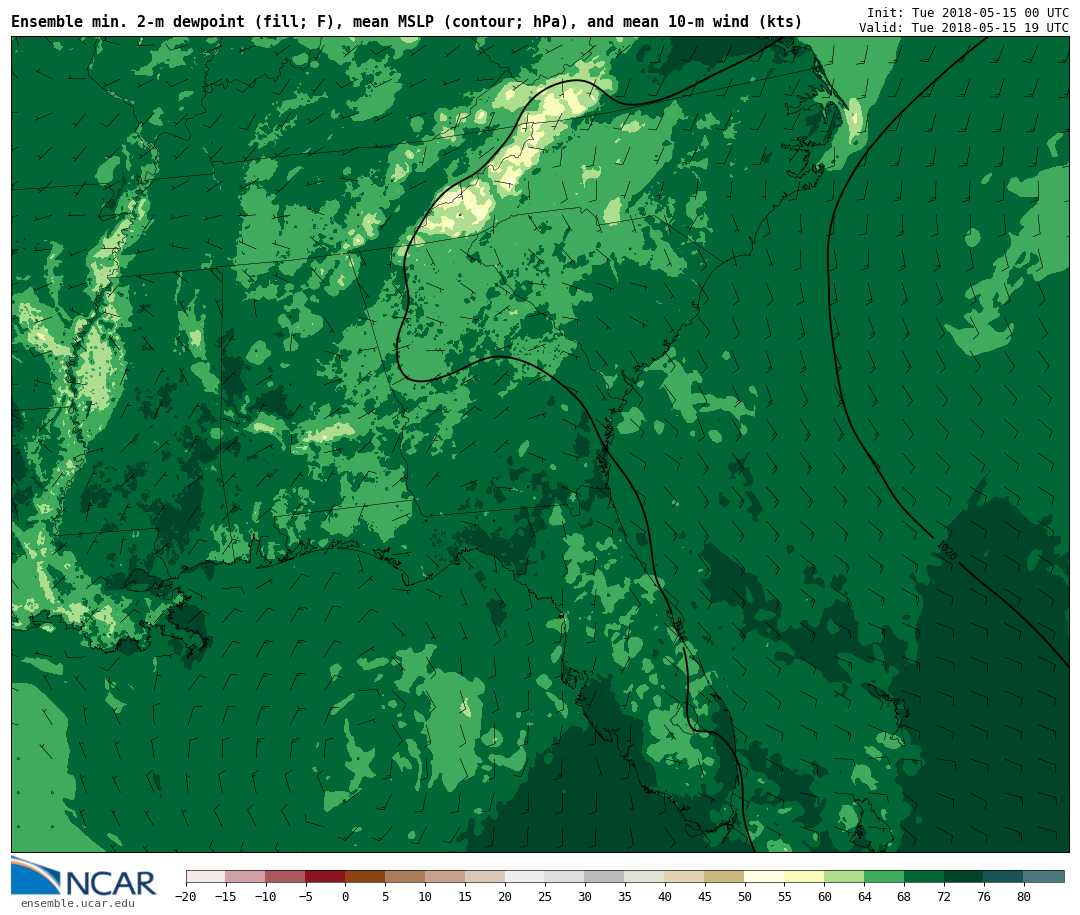Click the "10" colorbar tick label
This screenshot has width=1080, height=915.
(x=426, y=896)
